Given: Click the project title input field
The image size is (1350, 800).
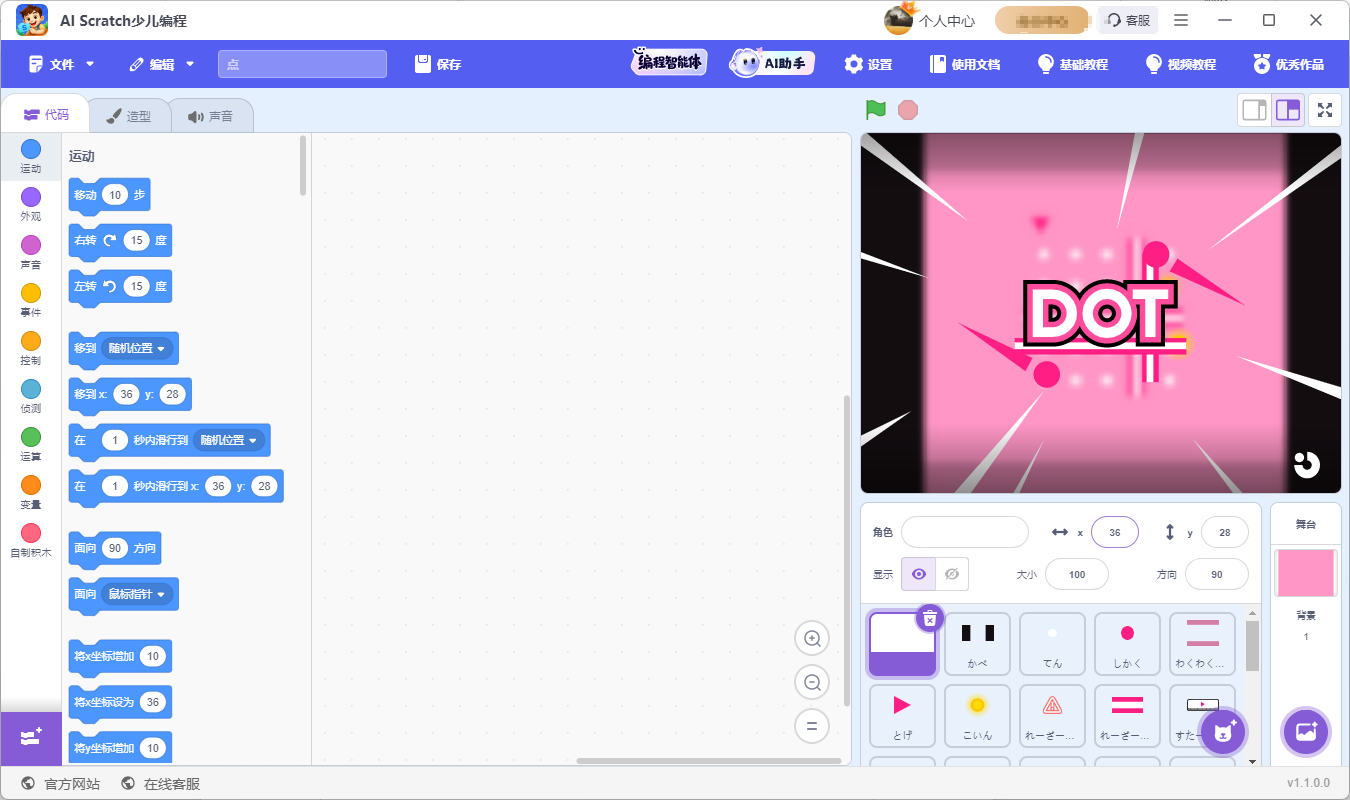Looking at the screenshot, I should click(x=302, y=64).
